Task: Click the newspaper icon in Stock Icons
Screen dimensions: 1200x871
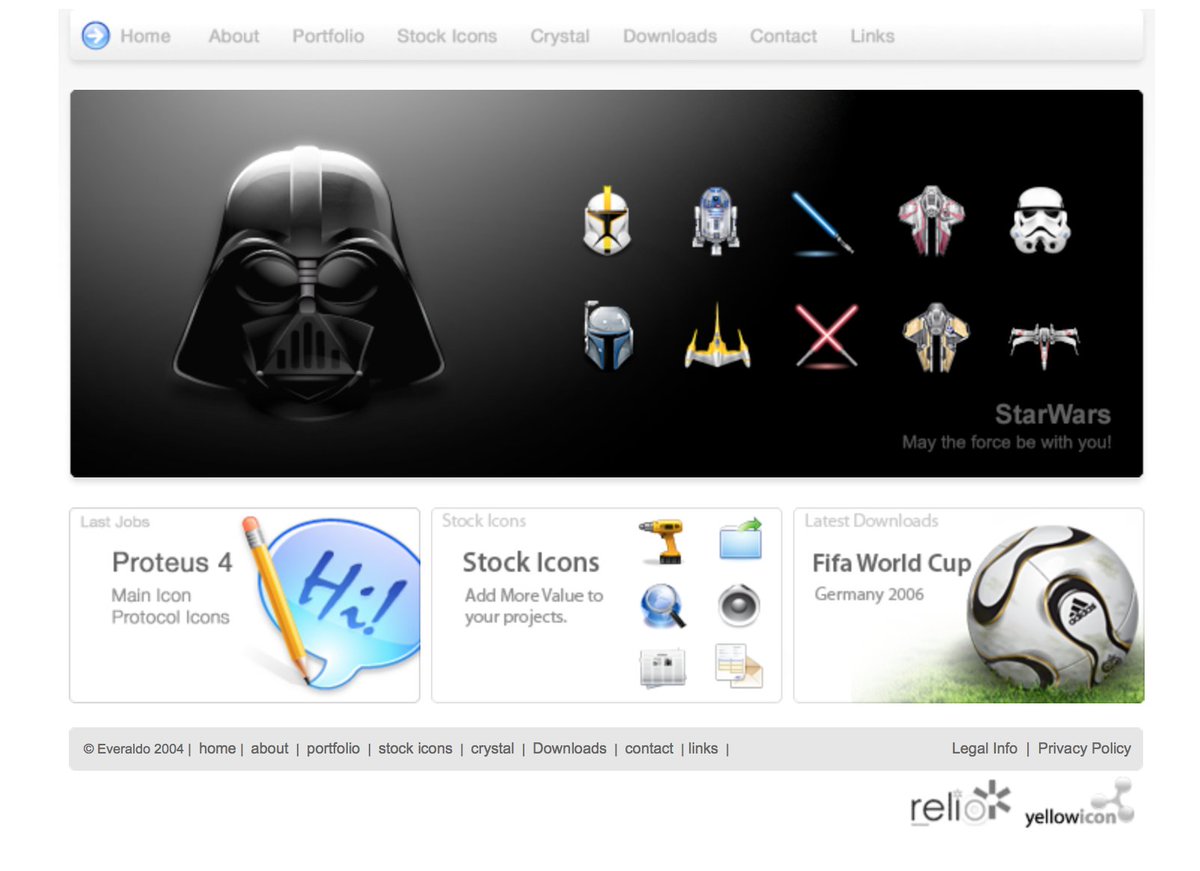Action: click(663, 667)
